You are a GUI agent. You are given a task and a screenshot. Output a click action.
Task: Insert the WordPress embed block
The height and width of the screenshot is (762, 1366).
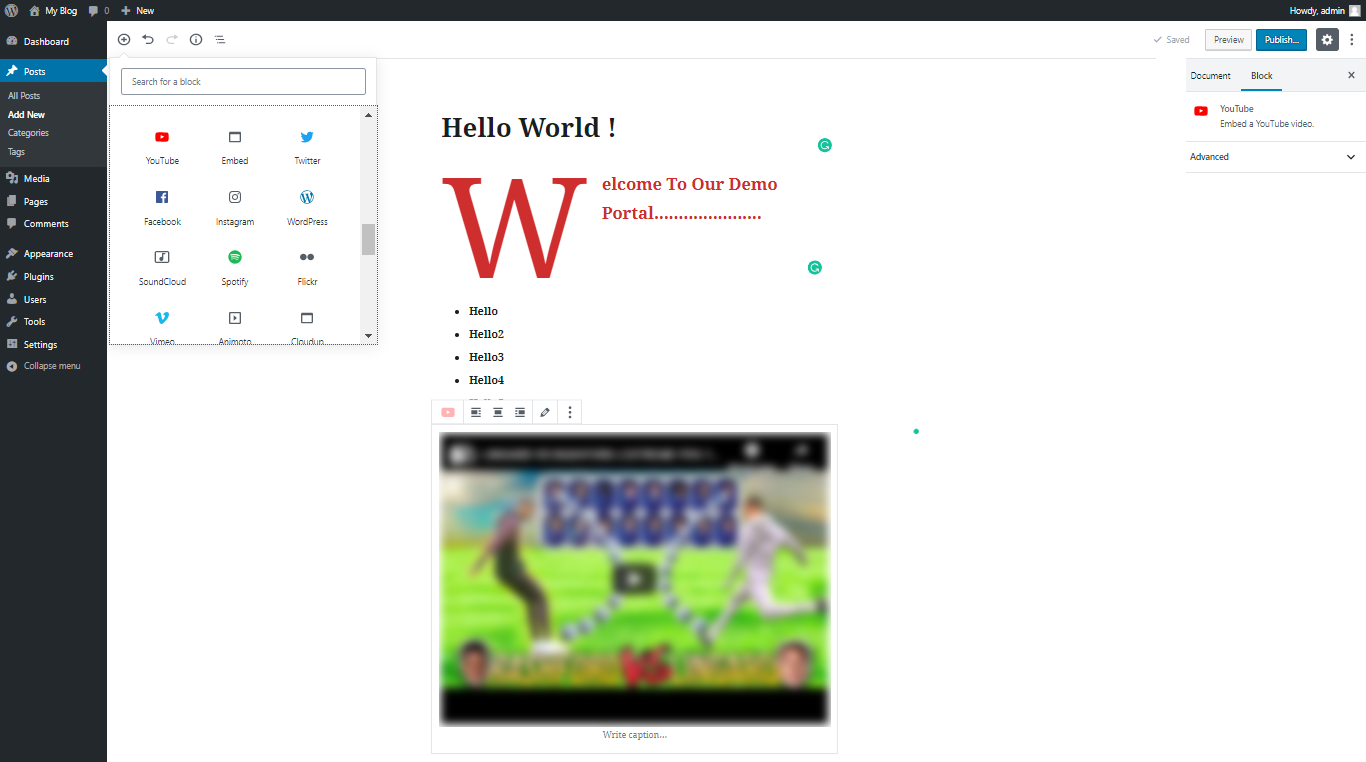tap(307, 208)
